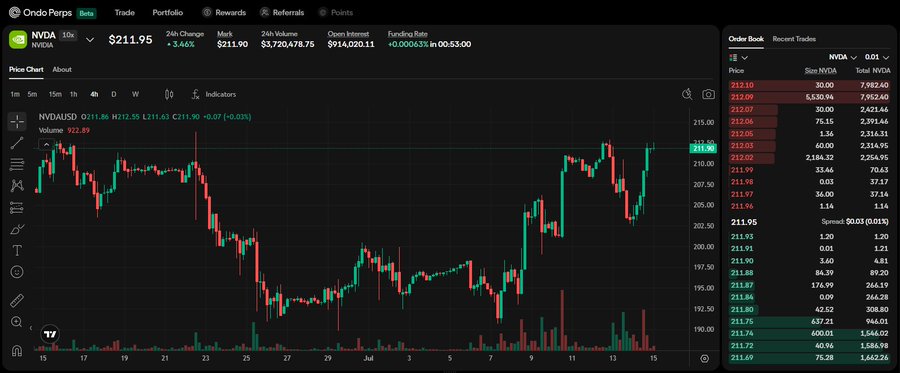Click the Size NVDA column header
The height and width of the screenshot is (373, 900).
(x=820, y=71)
